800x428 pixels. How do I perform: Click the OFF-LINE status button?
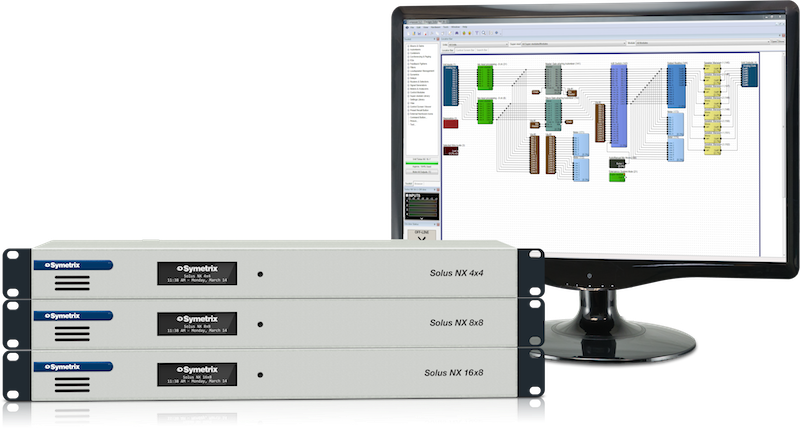421,234
